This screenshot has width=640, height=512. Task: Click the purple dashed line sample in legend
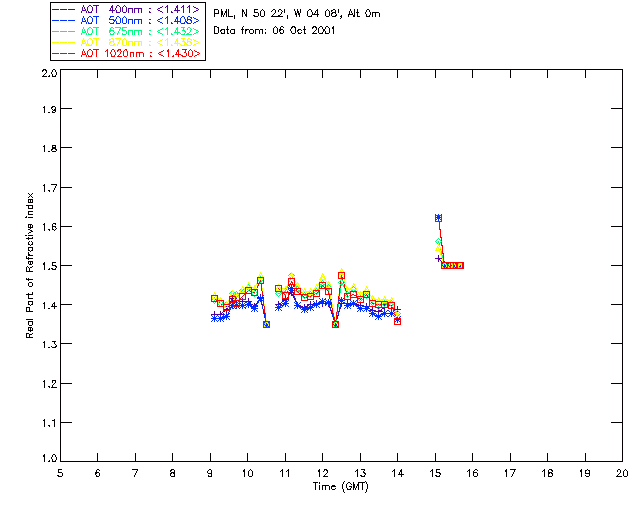click(x=63, y=9)
